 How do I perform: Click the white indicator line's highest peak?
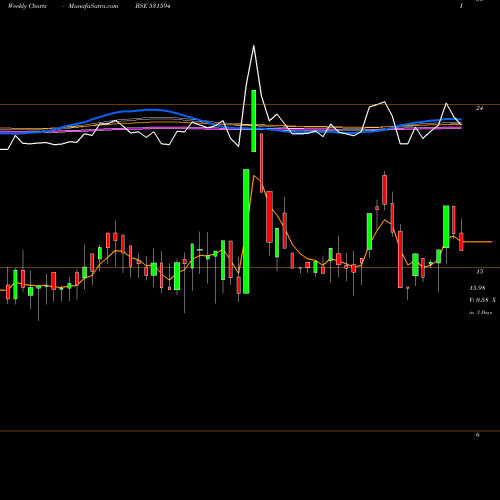(254, 46)
